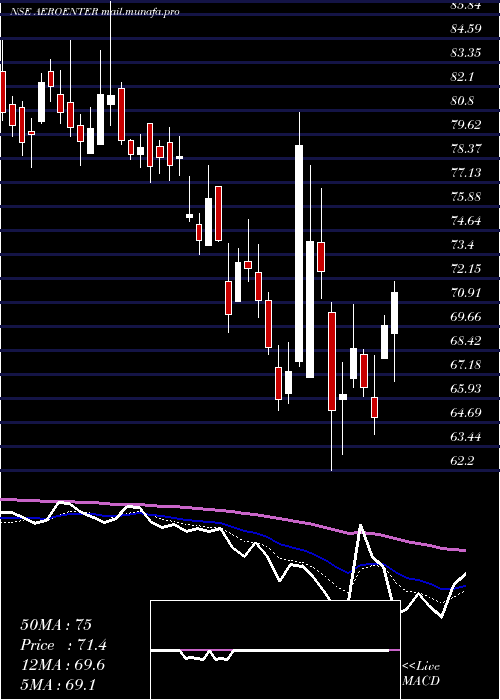Viewport: 500px width, 700px height.
Task: Click the 63.44 price axis label
Action: coord(466,437)
